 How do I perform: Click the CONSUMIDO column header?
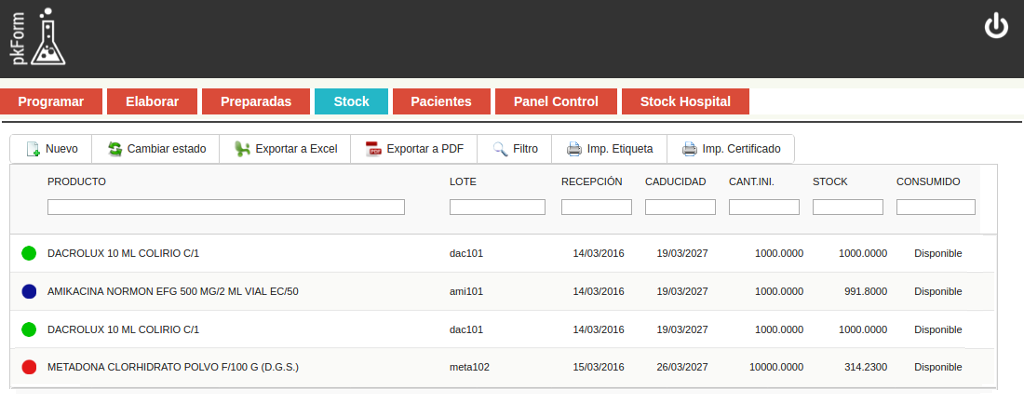928,182
